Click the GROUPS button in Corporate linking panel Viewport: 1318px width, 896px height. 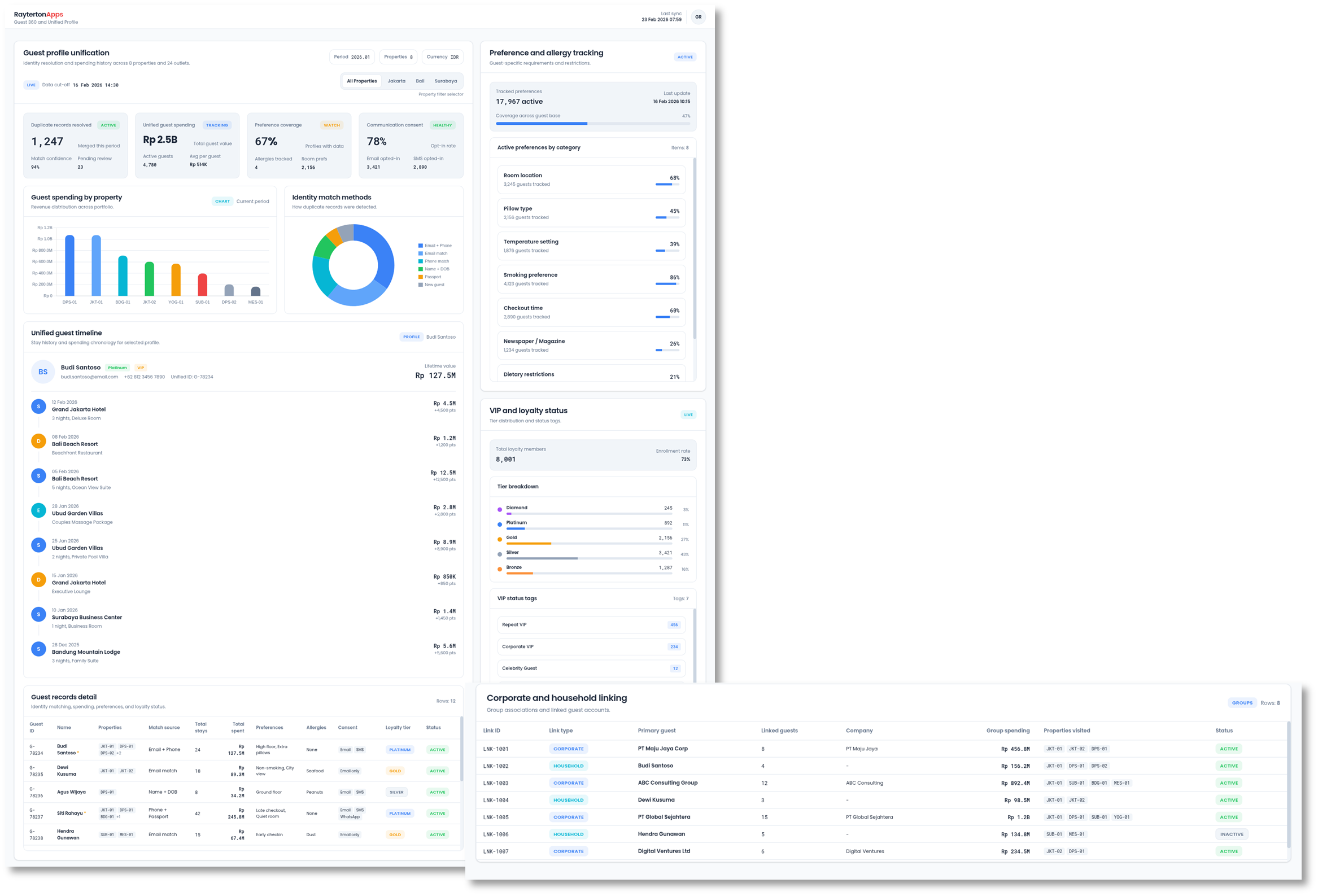click(1242, 702)
